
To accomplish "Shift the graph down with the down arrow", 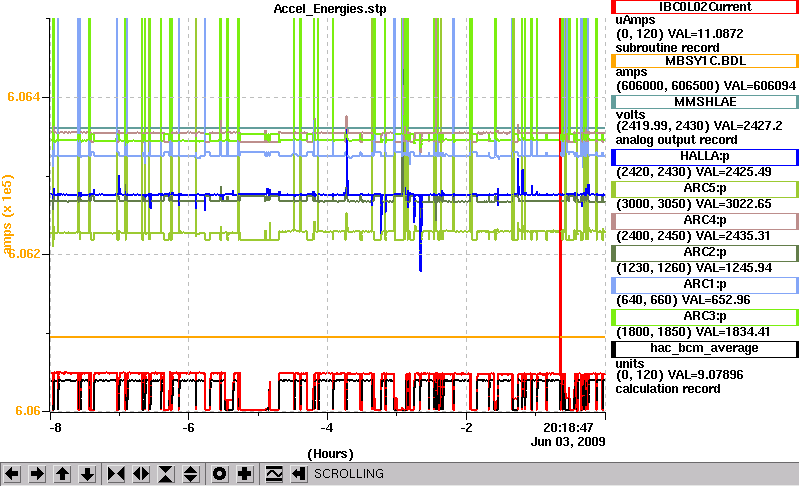I will pos(87,474).
